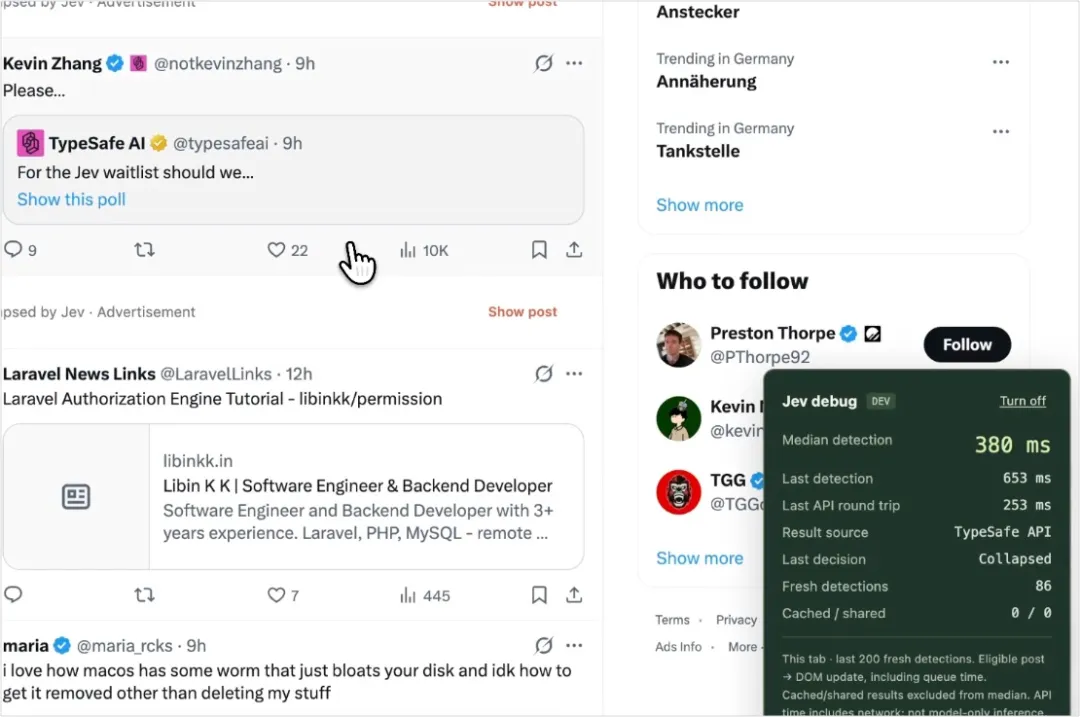Turn off the Jev debug panel

1022,401
